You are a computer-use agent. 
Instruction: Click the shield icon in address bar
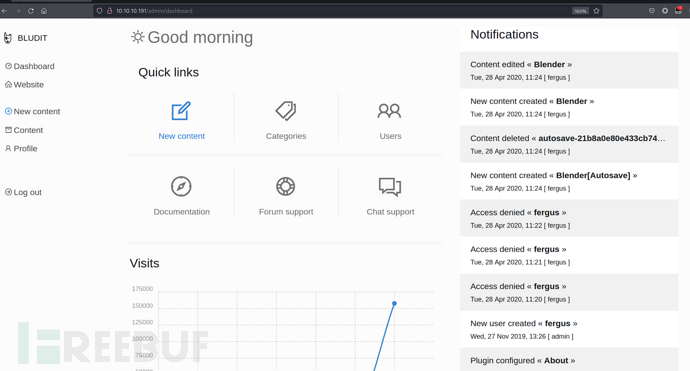(x=99, y=11)
